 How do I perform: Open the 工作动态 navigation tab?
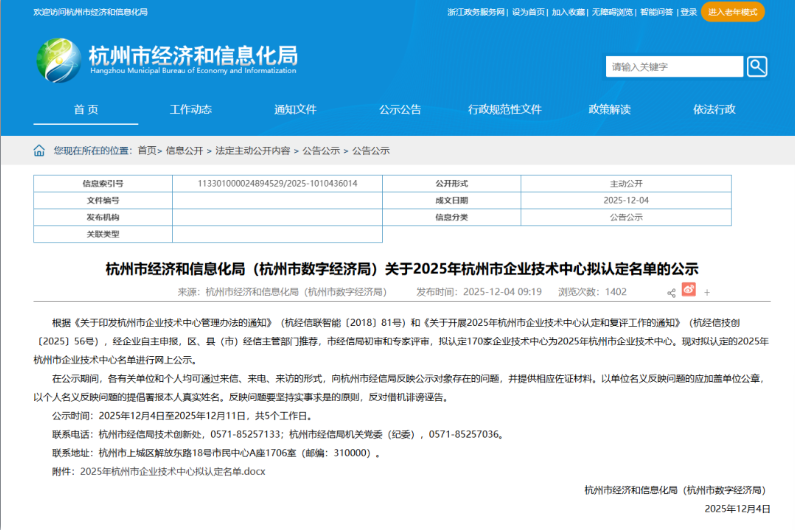[x=190, y=109]
